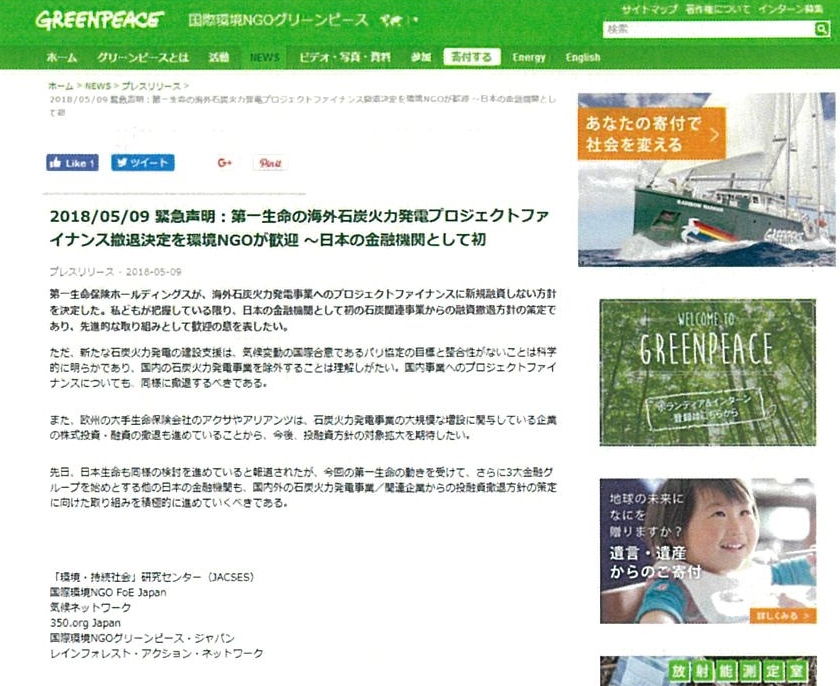Click the search magnifier icon
The image size is (840, 686).
coord(821,29)
